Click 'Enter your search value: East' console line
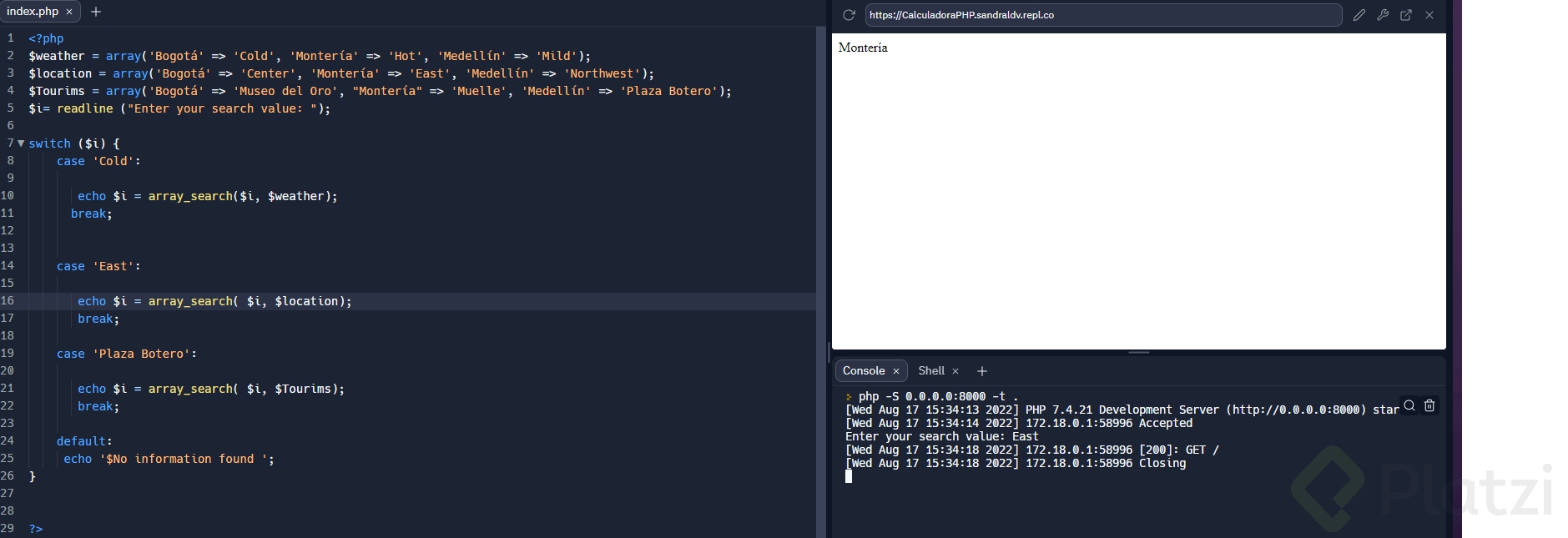Screen dimensions: 1568x538 [942, 436]
